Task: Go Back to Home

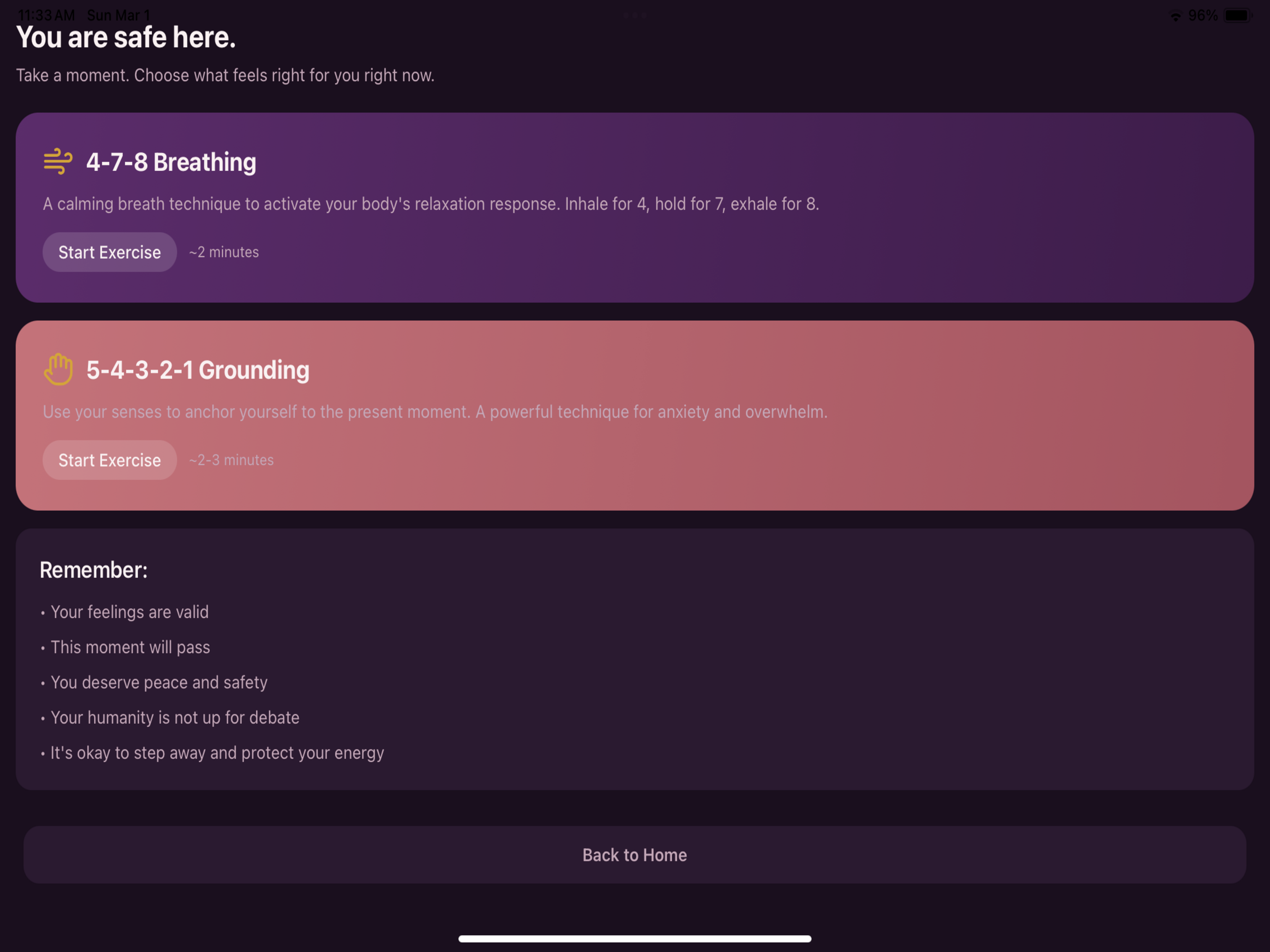Action: 635,854
